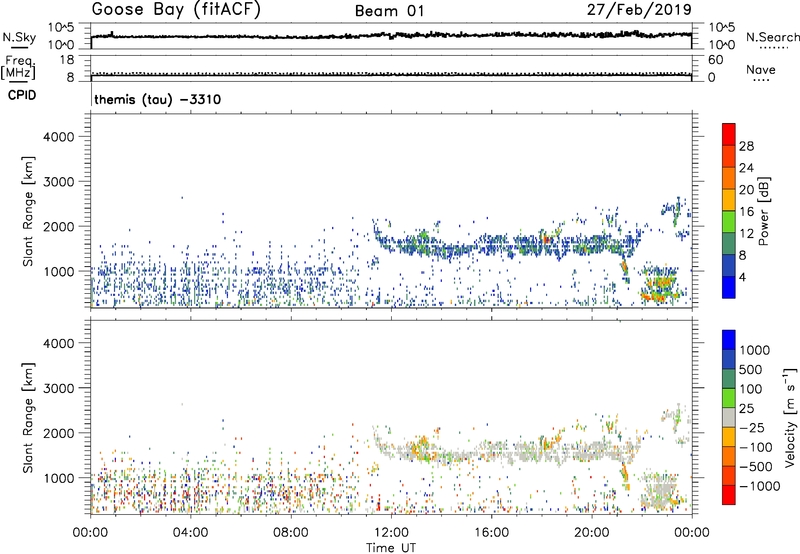Click the gray -25 to 25 Velocity colorbar segment
This screenshot has height=554, width=800.
pyautogui.click(x=729, y=418)
